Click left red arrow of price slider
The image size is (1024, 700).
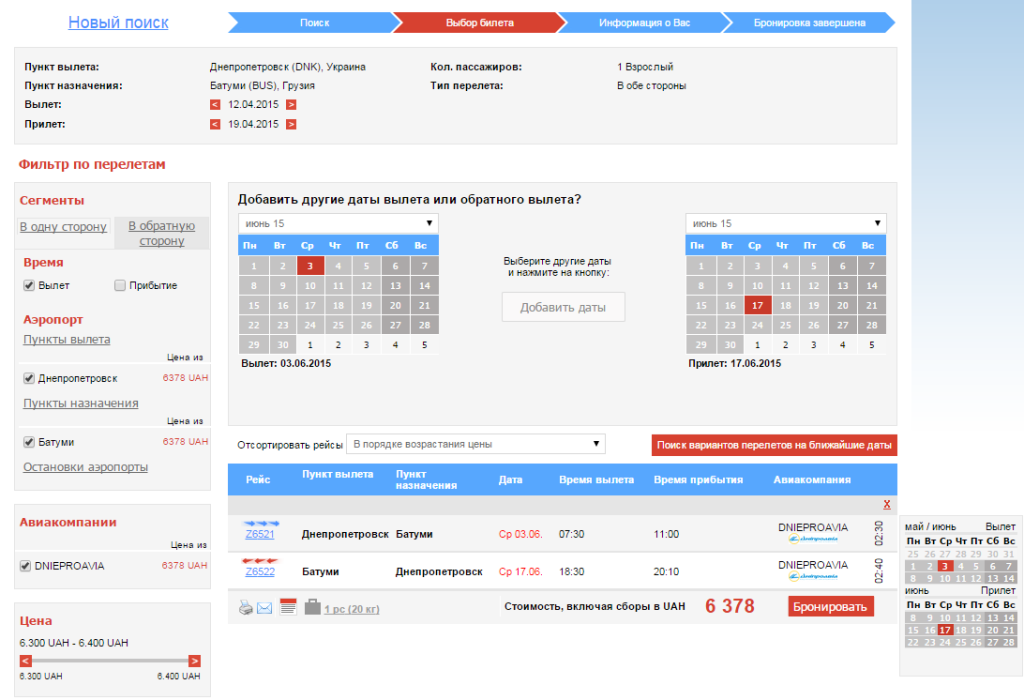tap(25, 661)
